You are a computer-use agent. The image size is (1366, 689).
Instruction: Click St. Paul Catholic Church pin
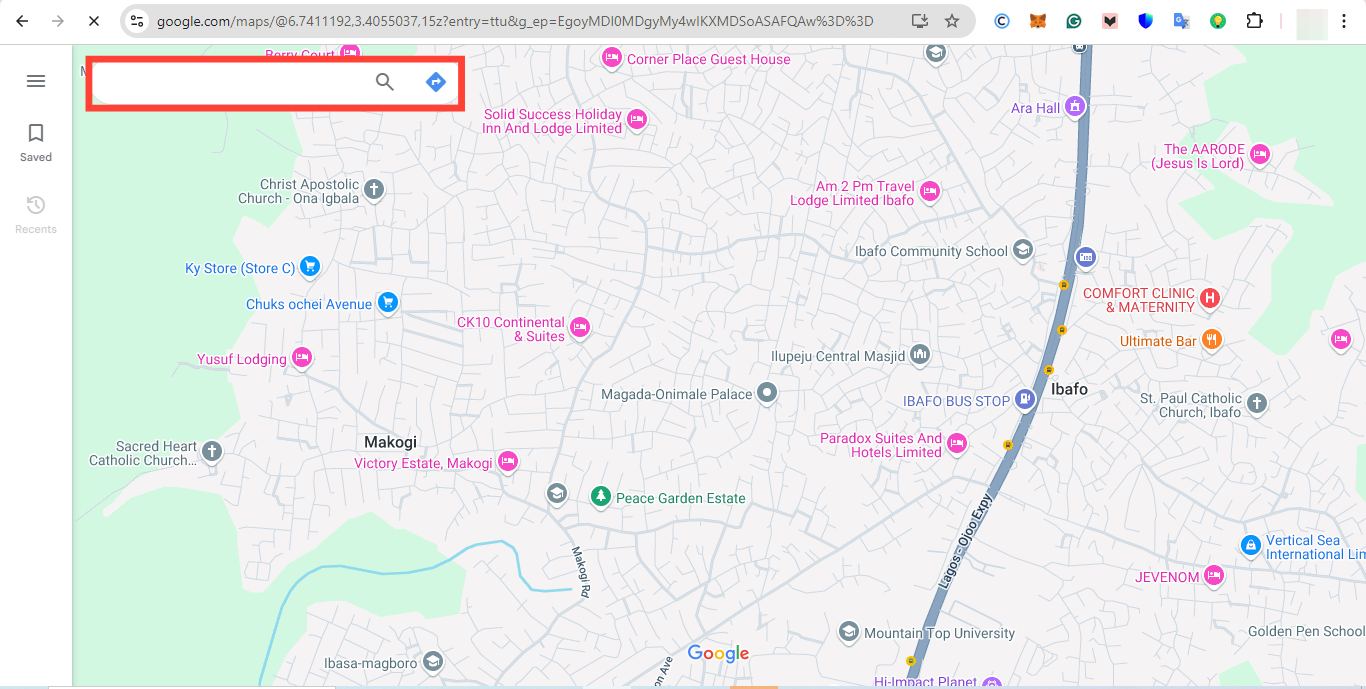pyautogui.click(x=1257, y=403)
